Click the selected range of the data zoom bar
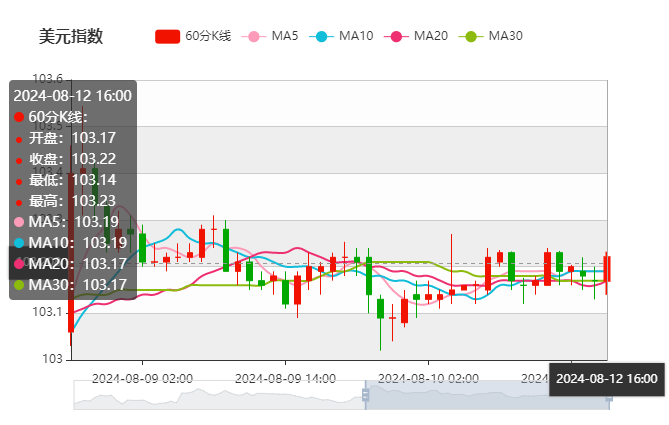The image size is (669, 425). [x=487, y=395]
